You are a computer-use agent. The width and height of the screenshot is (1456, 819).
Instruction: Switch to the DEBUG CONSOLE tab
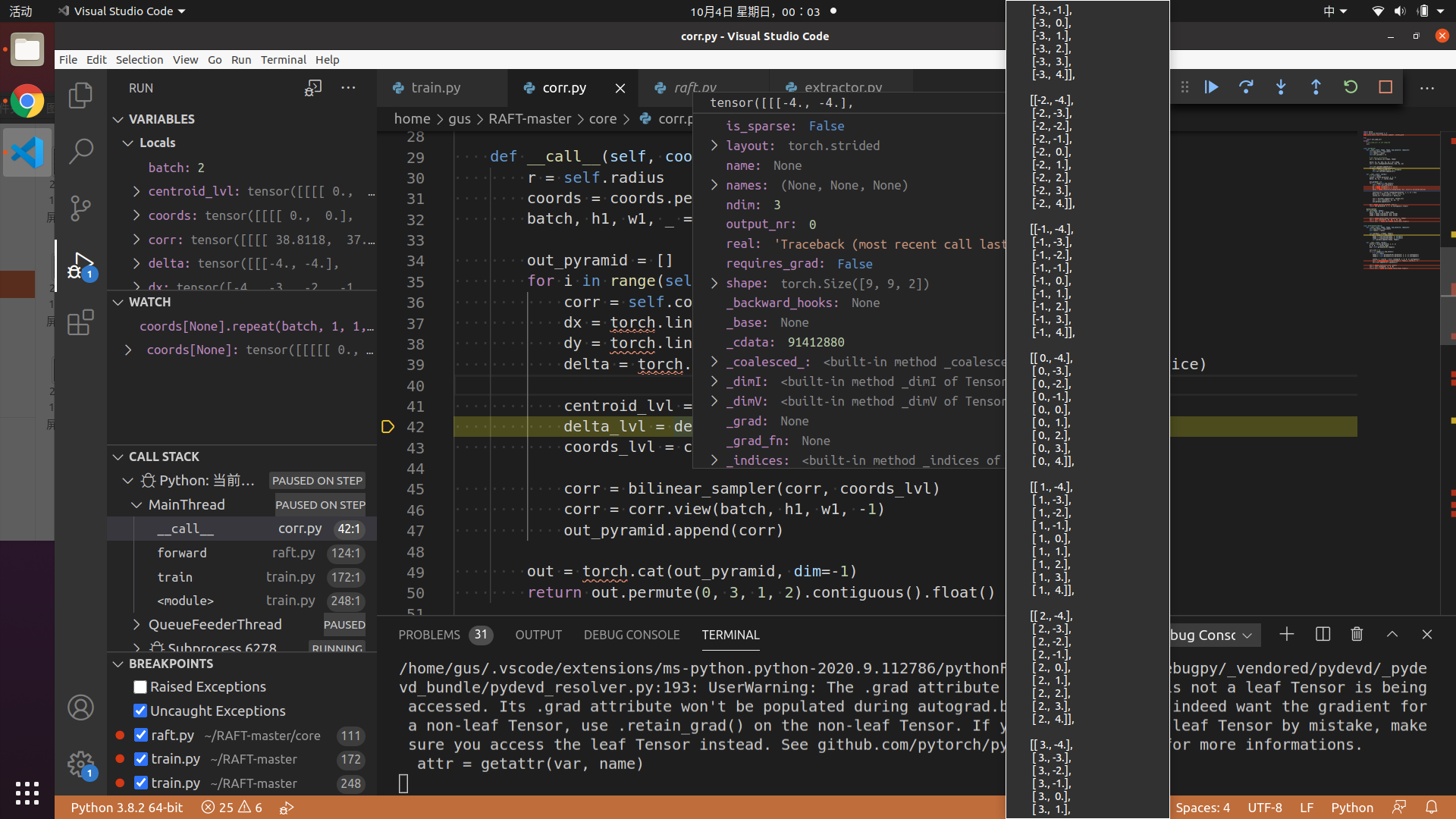631,635
